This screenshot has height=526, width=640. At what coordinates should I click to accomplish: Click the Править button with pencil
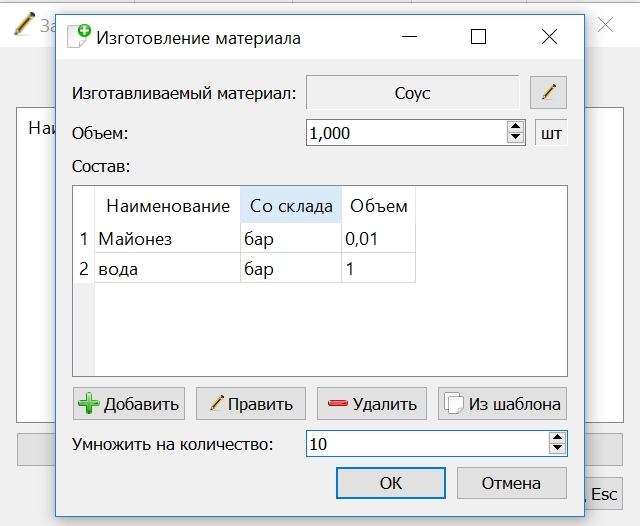click(251, 404)
